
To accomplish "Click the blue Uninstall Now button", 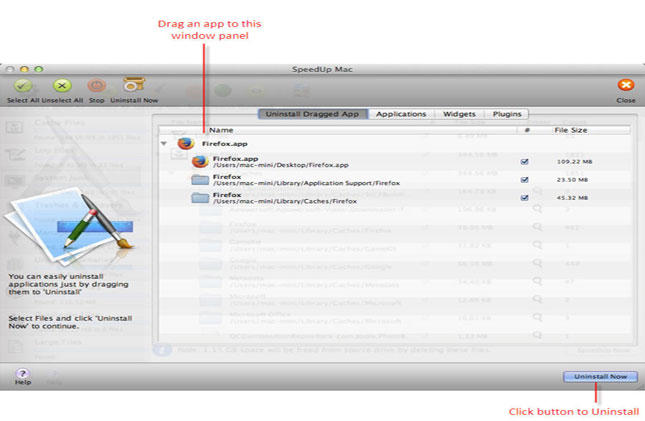I will click(x=600, y=377).
